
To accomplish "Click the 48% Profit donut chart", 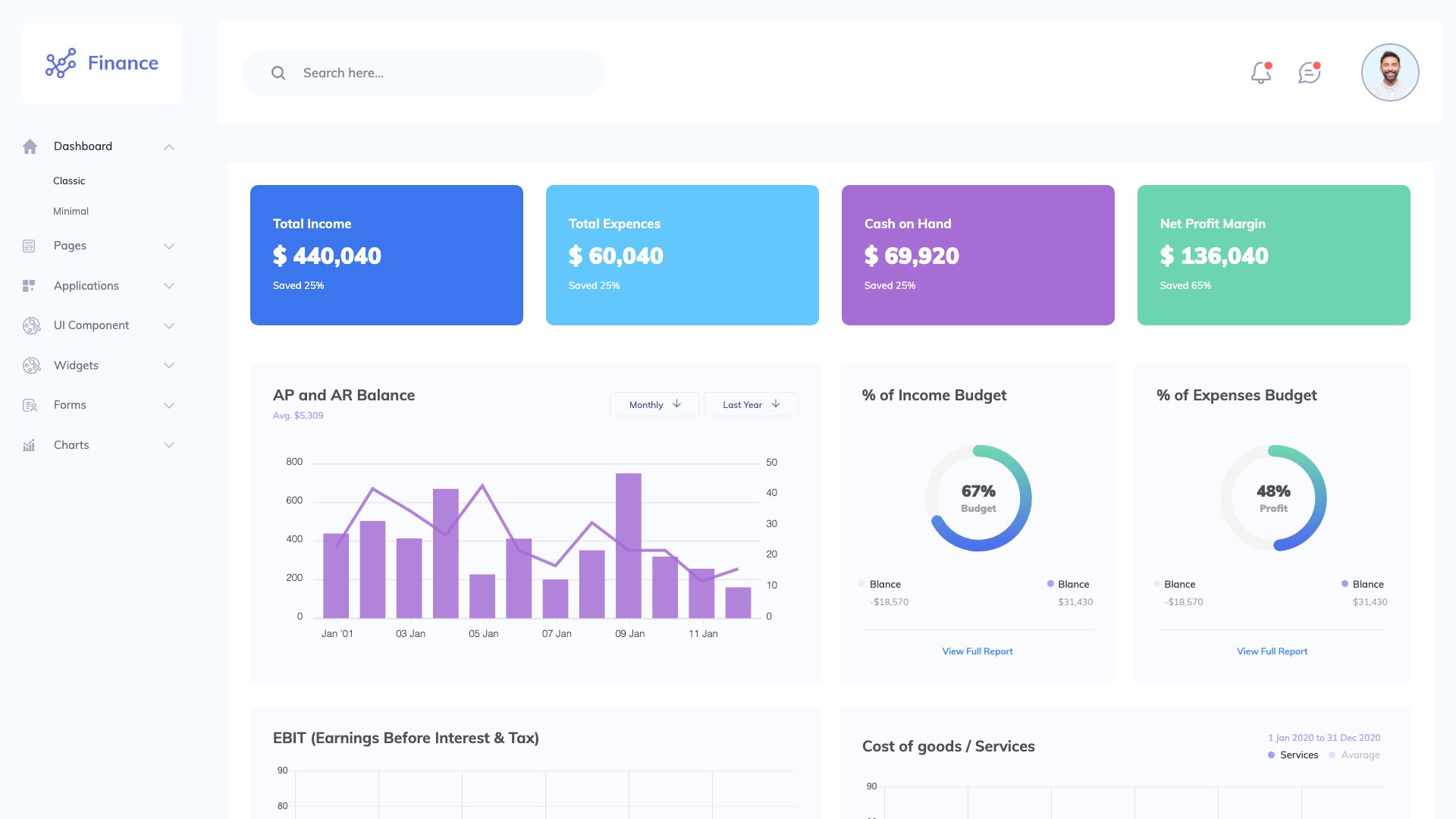I will pyautogui.click(x=1272, y=497).
